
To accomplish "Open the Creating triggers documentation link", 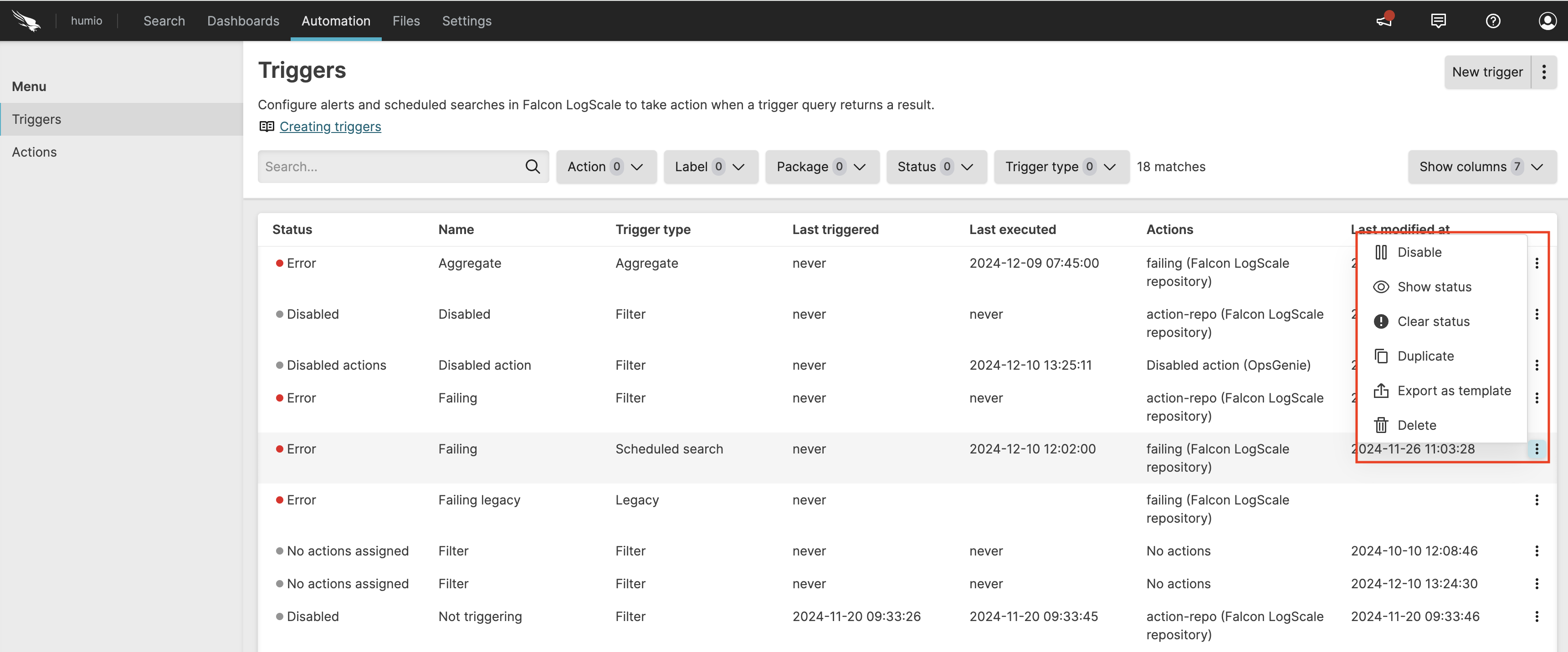I will [330, 127].
